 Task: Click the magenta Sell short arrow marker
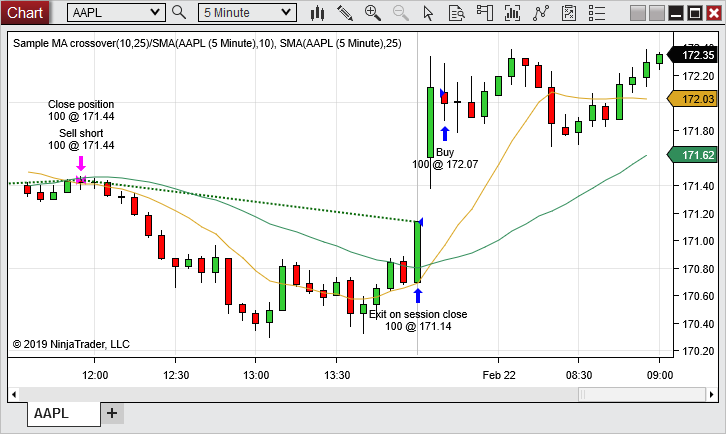(x=81, y=164)
